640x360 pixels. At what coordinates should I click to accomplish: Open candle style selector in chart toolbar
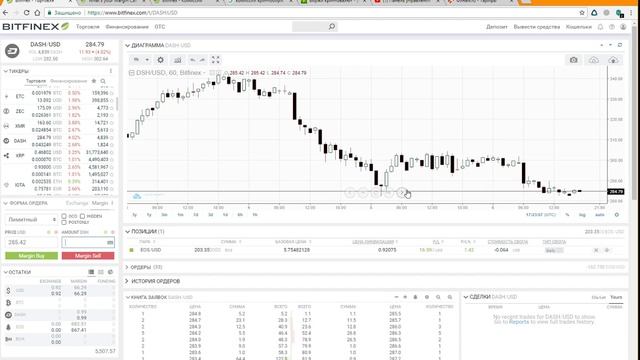[136, 60]
